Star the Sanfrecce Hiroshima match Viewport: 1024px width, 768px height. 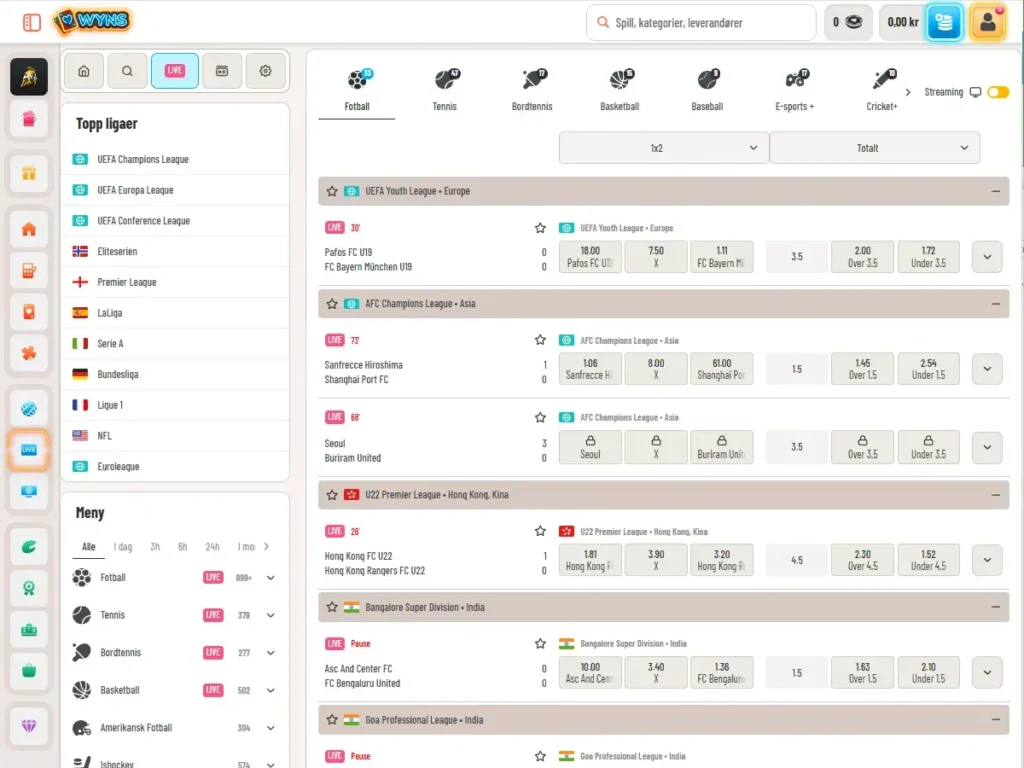pyautogui.click(x=540, y=340)
